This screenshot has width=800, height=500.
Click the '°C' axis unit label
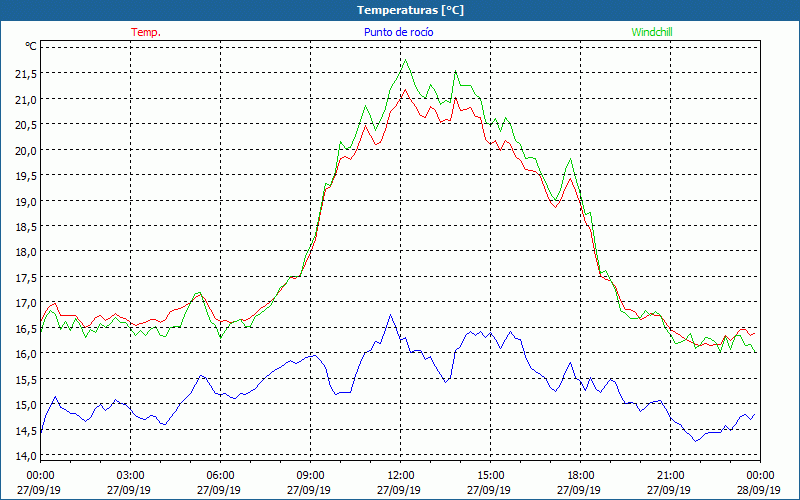pos(31,46)
